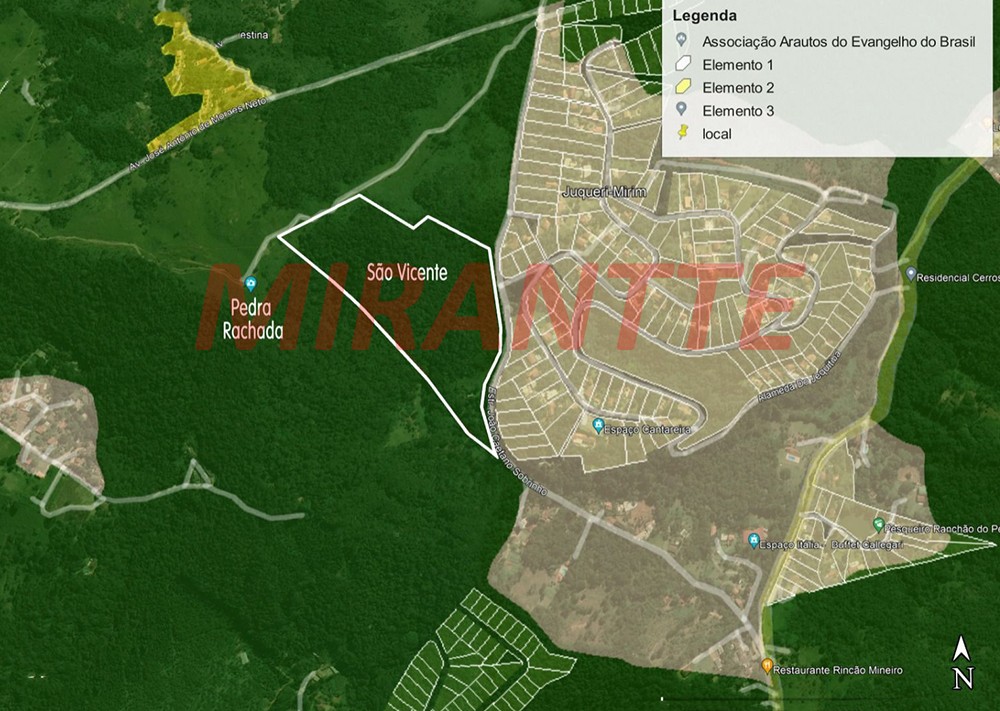Click the north arrow compass indicator

point(962,664)
